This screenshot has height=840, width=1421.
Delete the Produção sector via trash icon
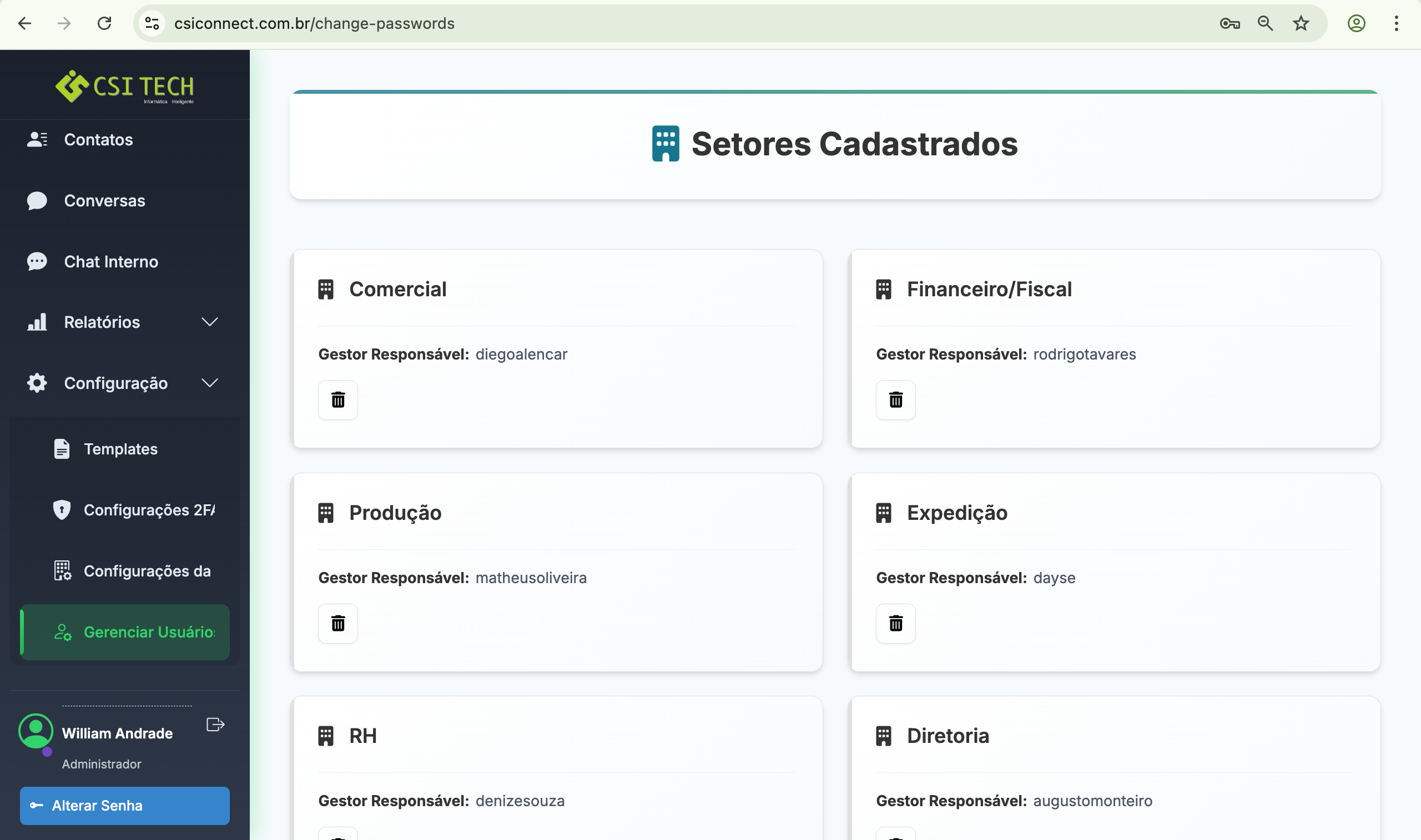click(x=337, y=623)
